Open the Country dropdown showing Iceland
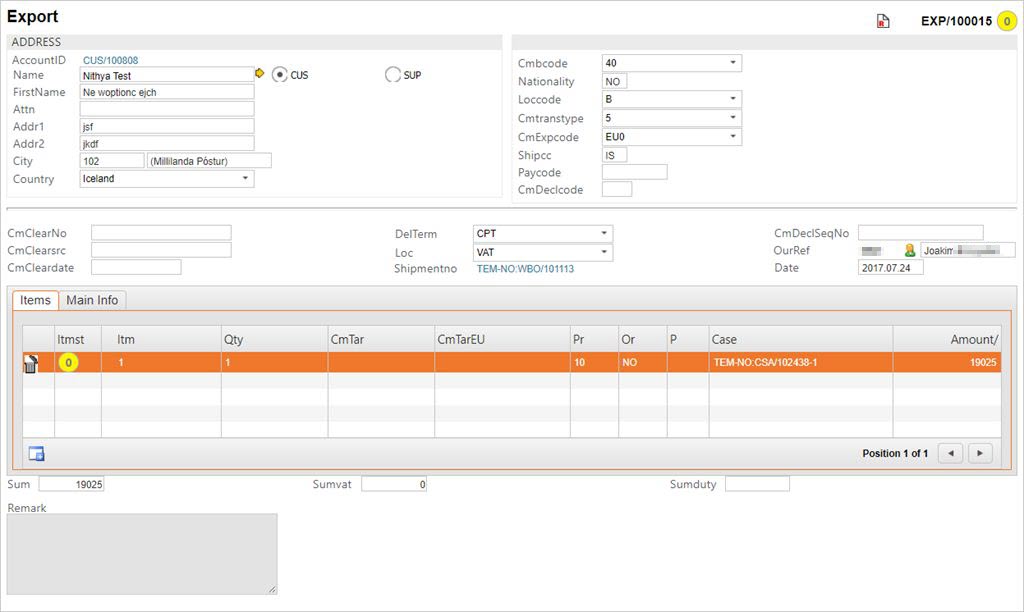The width and height of the screenshot is (1024, 612). click(x=167, y=179)
